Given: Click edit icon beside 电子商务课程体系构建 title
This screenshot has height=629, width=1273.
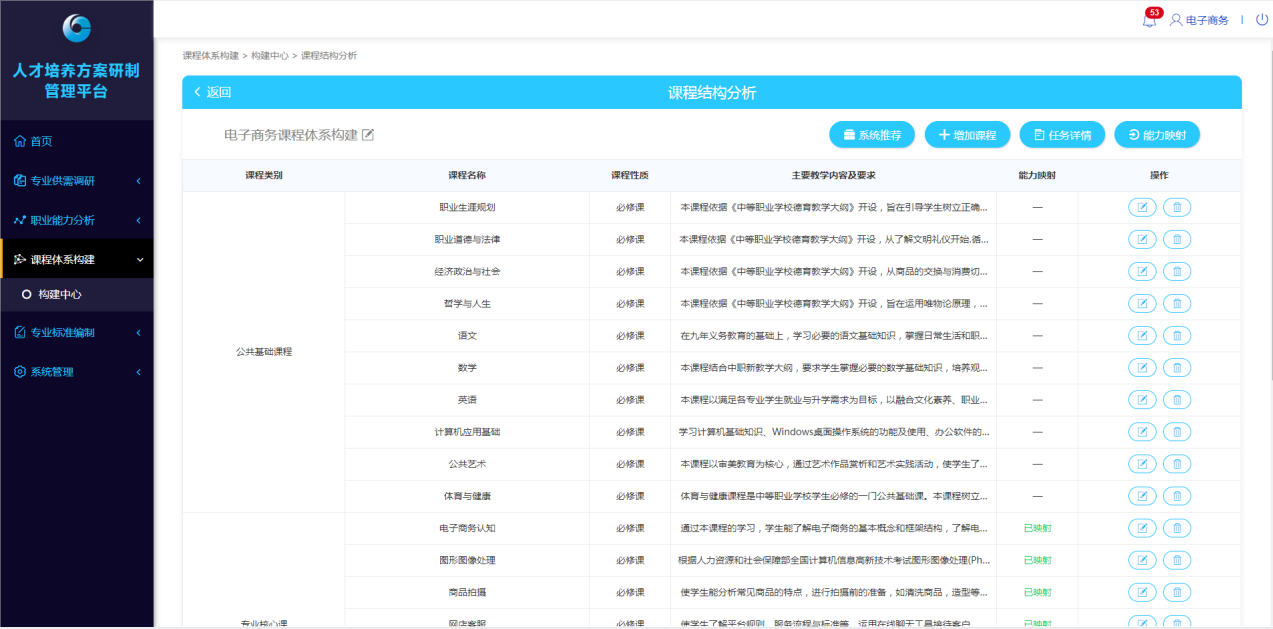Looking at the screenshot, I should [x=368, y=135].
